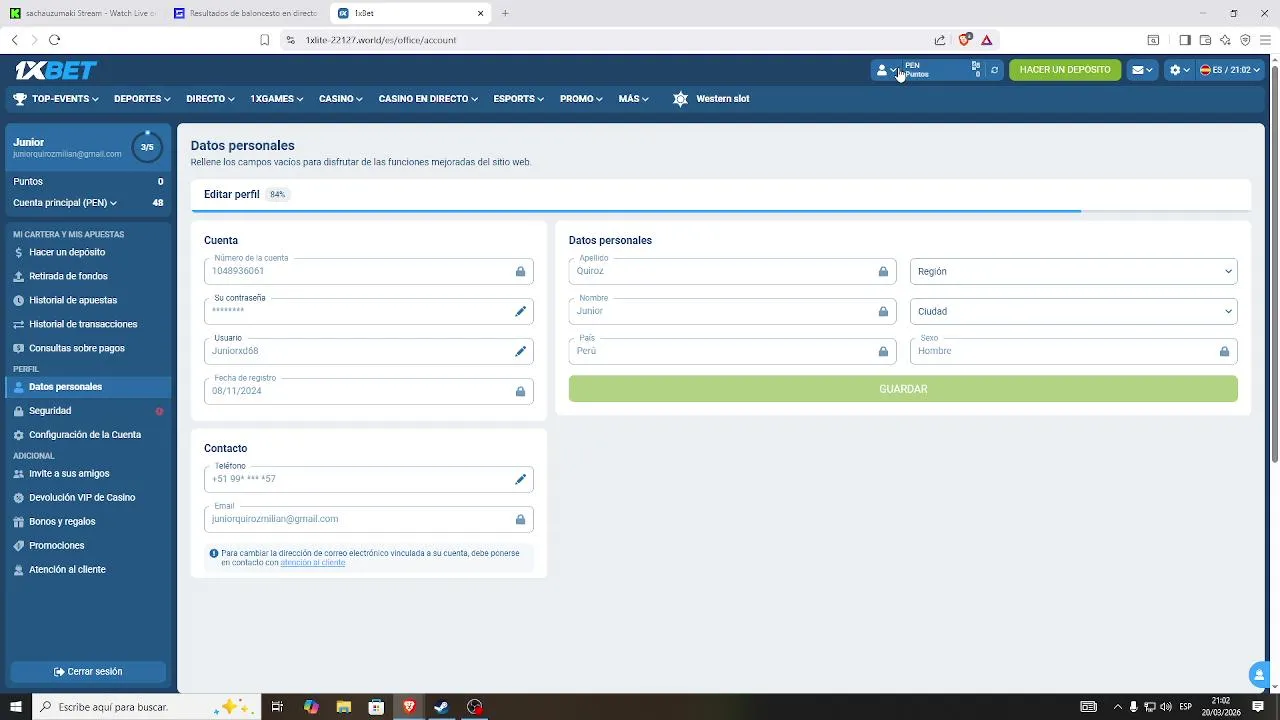
Task: Open File Explorer from the taskbar
Action: tap(344, 707)
